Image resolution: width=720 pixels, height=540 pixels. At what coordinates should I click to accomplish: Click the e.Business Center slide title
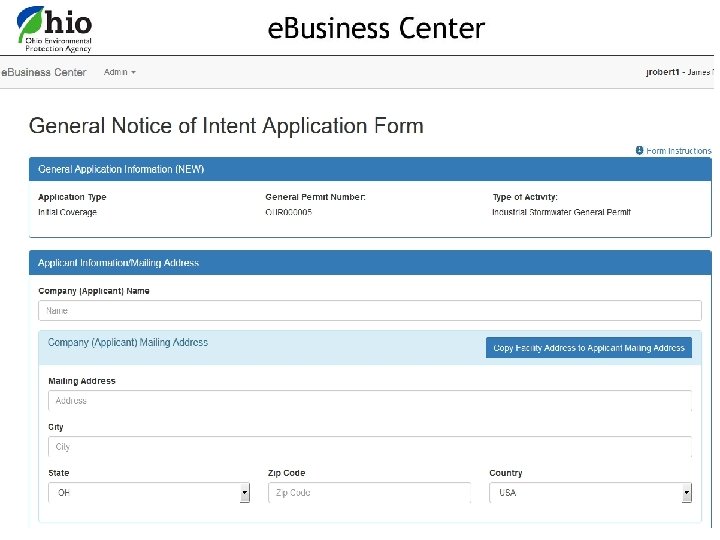click(x=376, y=29)
